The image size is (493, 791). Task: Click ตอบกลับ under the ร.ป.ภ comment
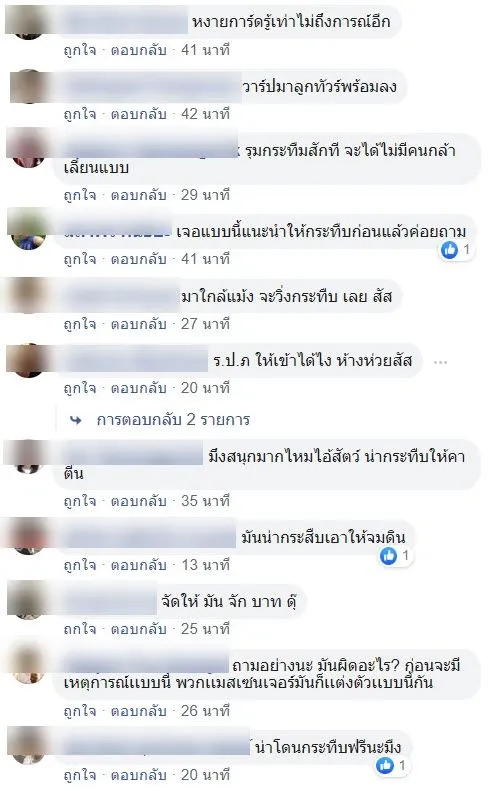coord(138,388)
